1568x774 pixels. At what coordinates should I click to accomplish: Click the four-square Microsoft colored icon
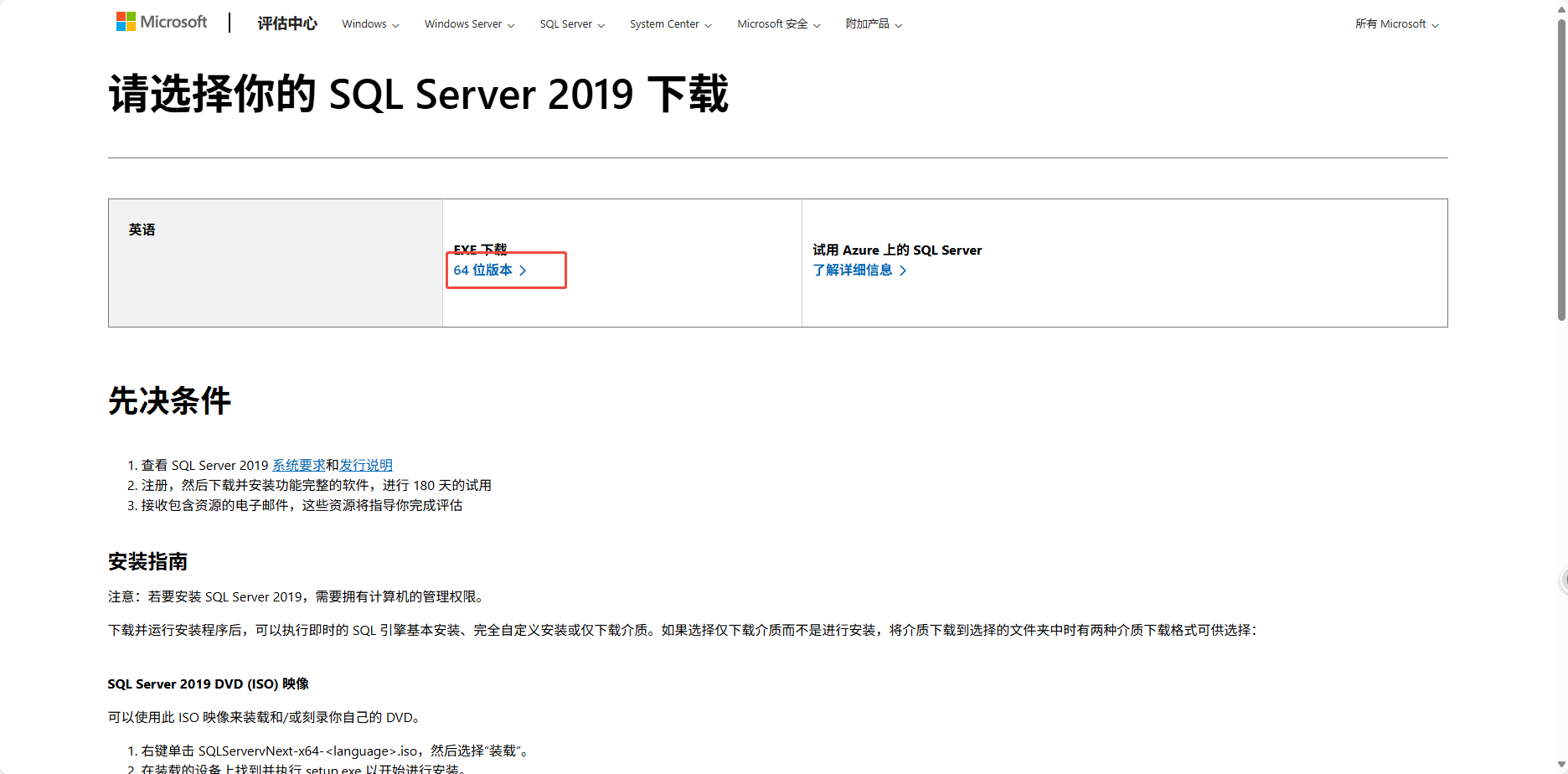tap(126, 20)
